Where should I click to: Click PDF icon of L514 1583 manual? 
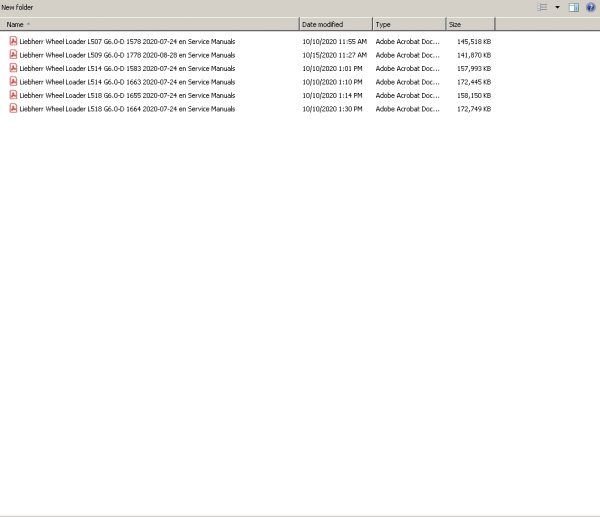point(13,68)
